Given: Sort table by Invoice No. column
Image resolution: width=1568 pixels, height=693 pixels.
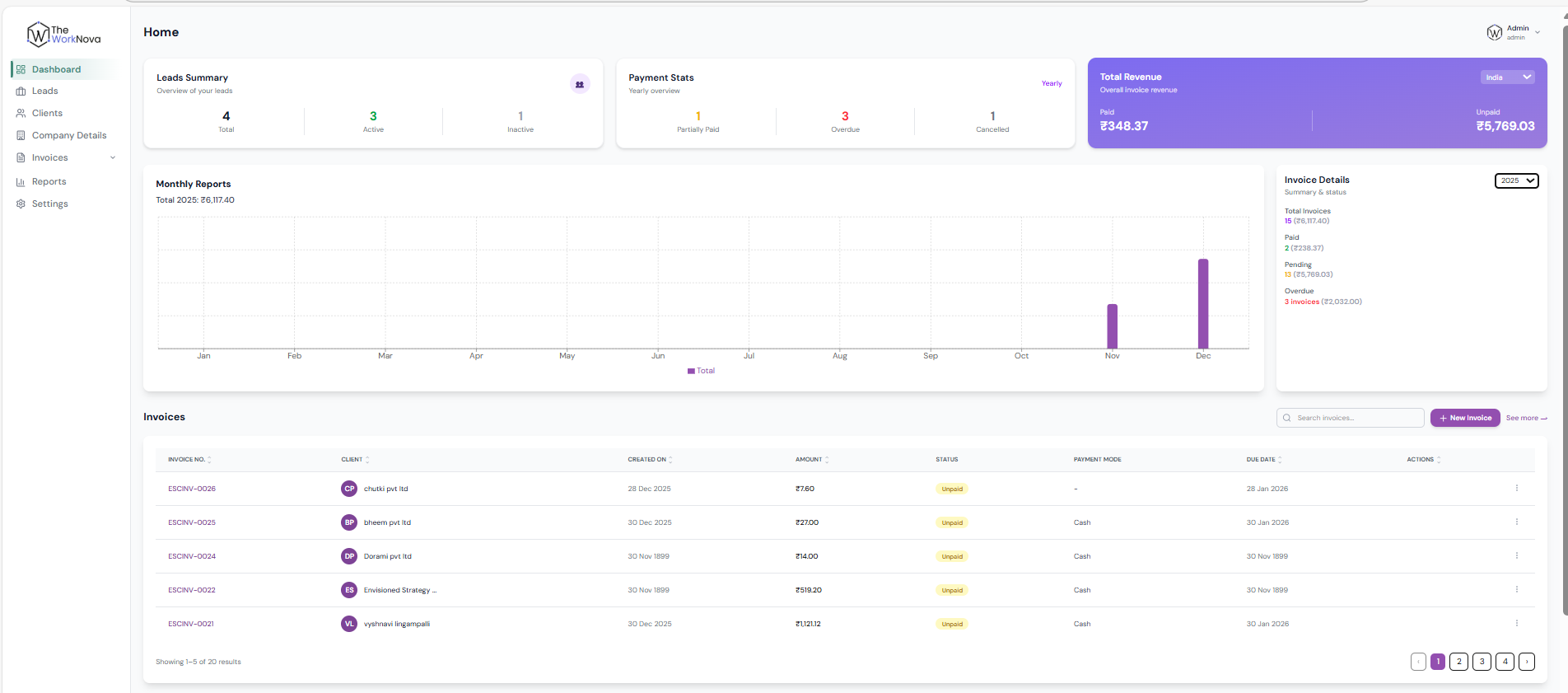Looking at the screenshot, I should (x=189, y=460).
